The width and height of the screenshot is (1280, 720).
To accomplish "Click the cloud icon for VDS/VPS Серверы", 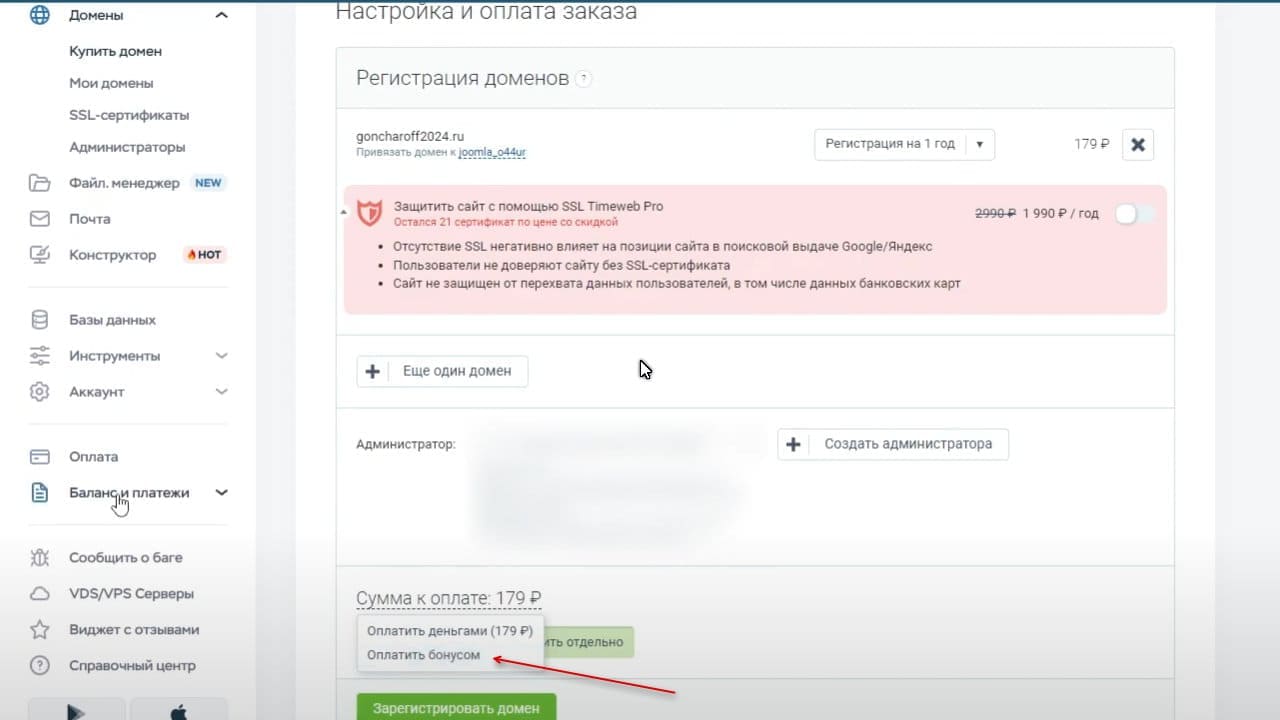I will [x=40, y=594].
